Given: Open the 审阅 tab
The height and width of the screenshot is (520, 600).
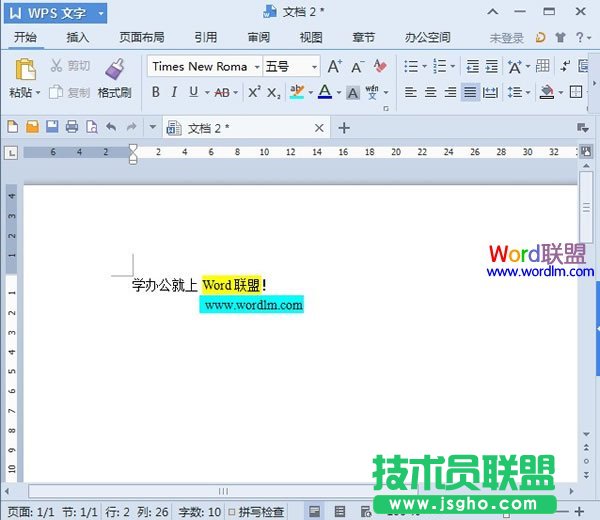Looking at the screenshot, I should (259, 37).
